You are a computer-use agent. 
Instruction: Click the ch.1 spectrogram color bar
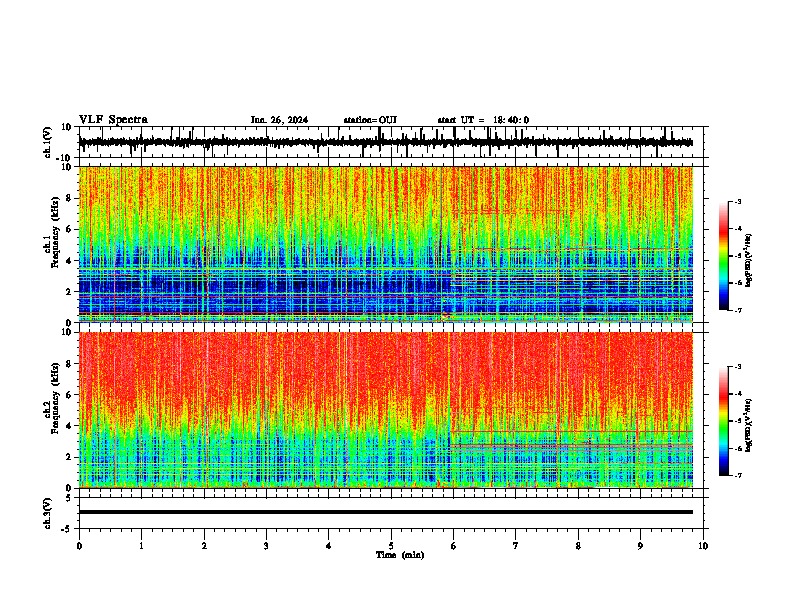(723, 256)
